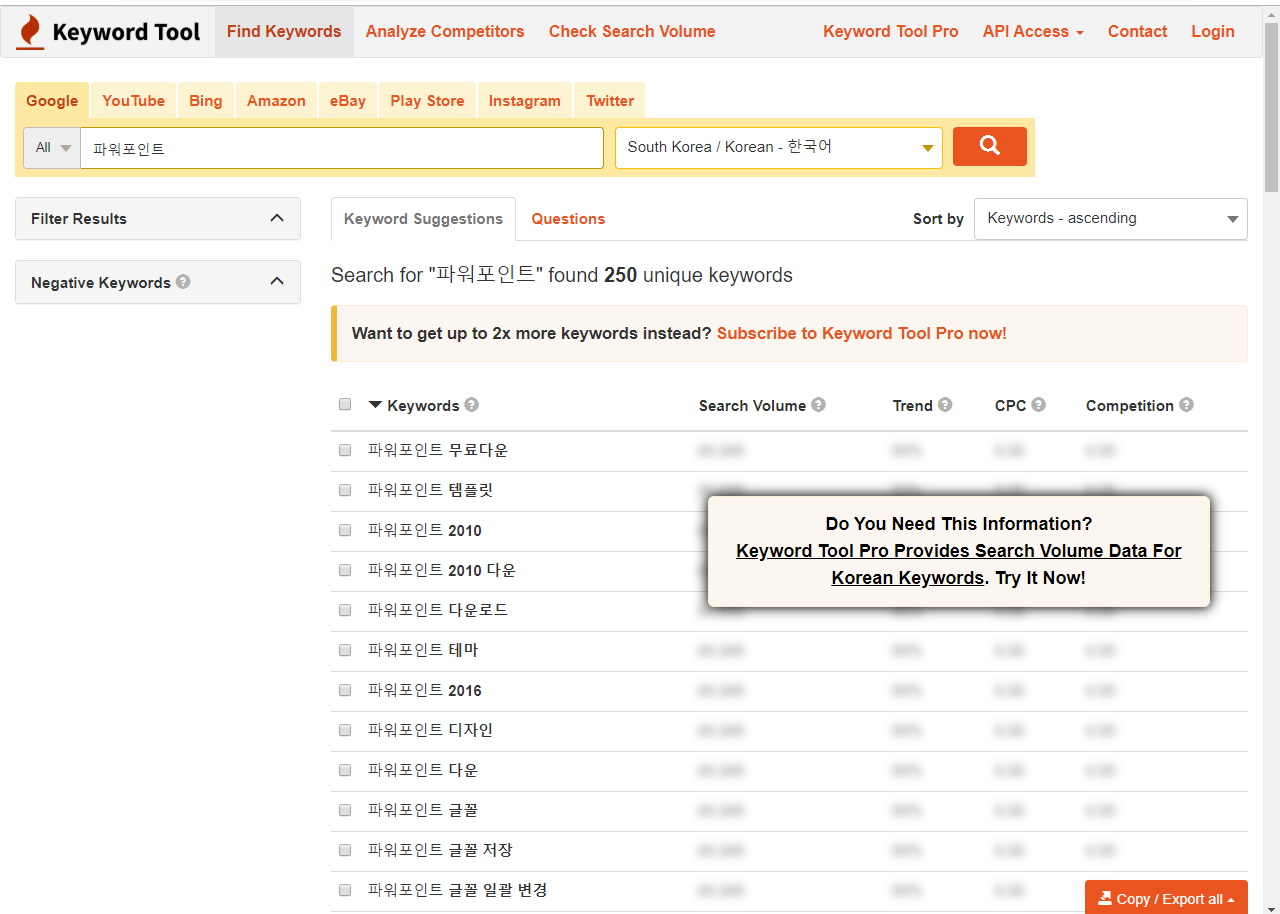Image resolution: width=1280 pixels, height=914 pixels.
Task: Open Check Search Volume in top navigation
Action: point(632,32)
